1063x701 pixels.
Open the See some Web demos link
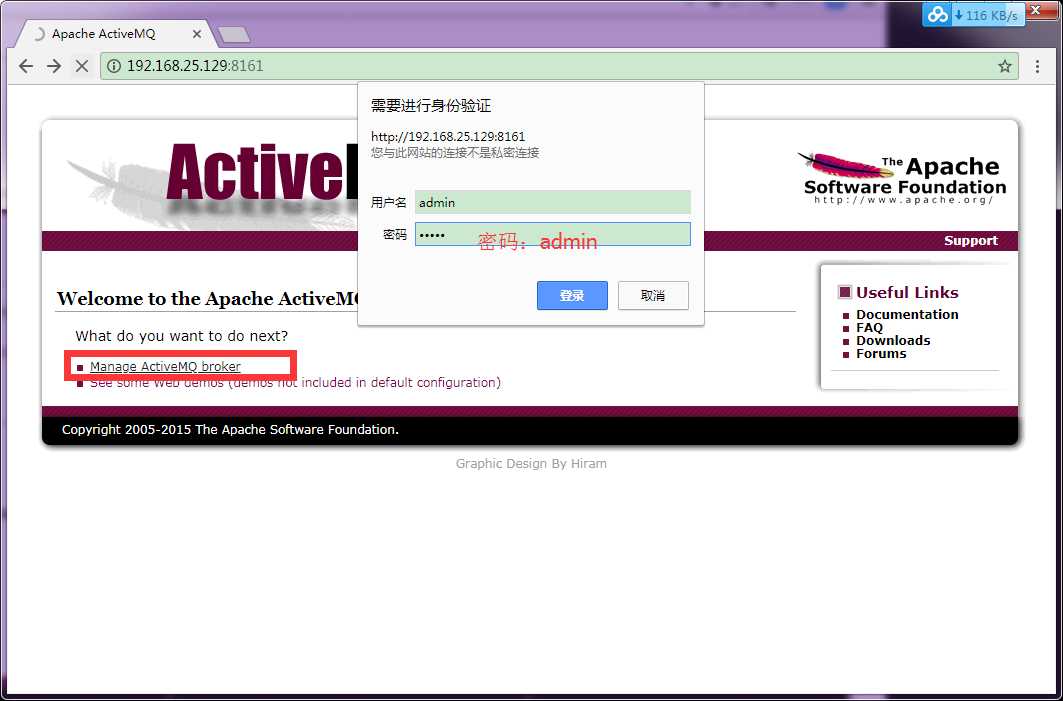[x=295, y=382]
